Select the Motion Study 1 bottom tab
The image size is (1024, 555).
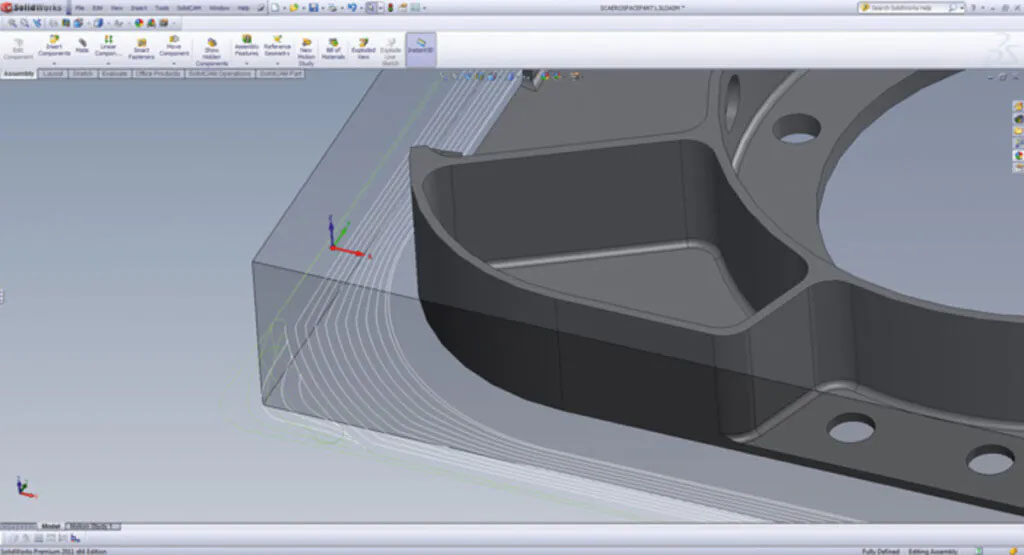[92, 526]
